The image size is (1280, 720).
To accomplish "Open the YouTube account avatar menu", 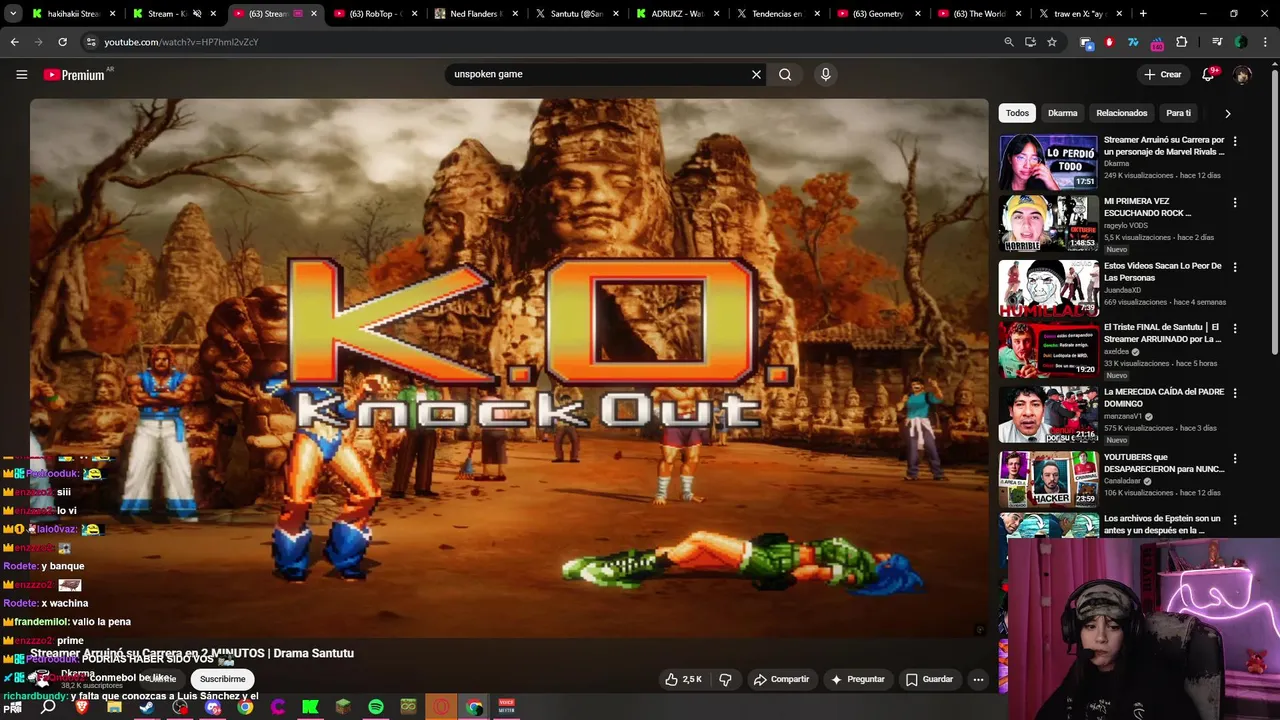I will pos(1242,75).
